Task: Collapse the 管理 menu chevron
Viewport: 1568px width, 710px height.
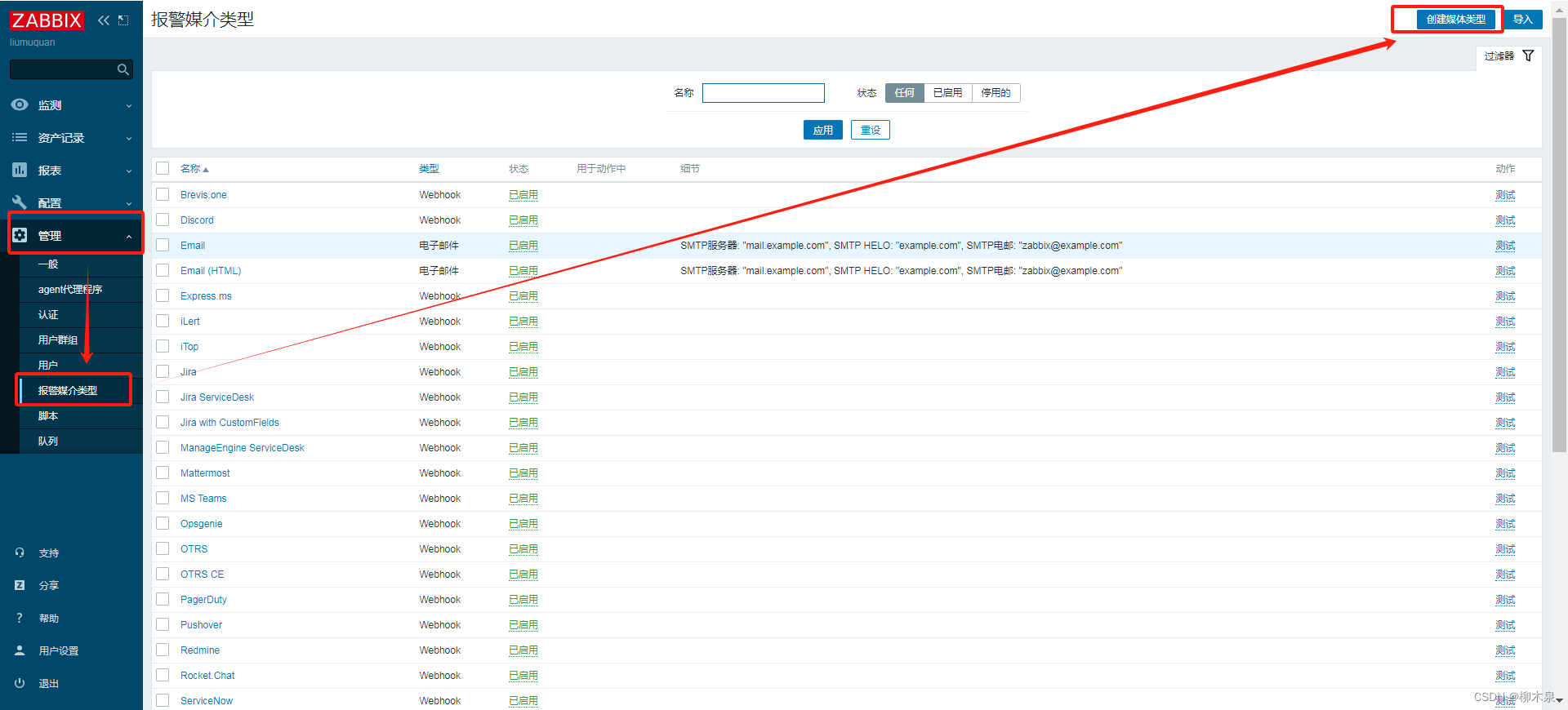Action: [x=129, y=237]
